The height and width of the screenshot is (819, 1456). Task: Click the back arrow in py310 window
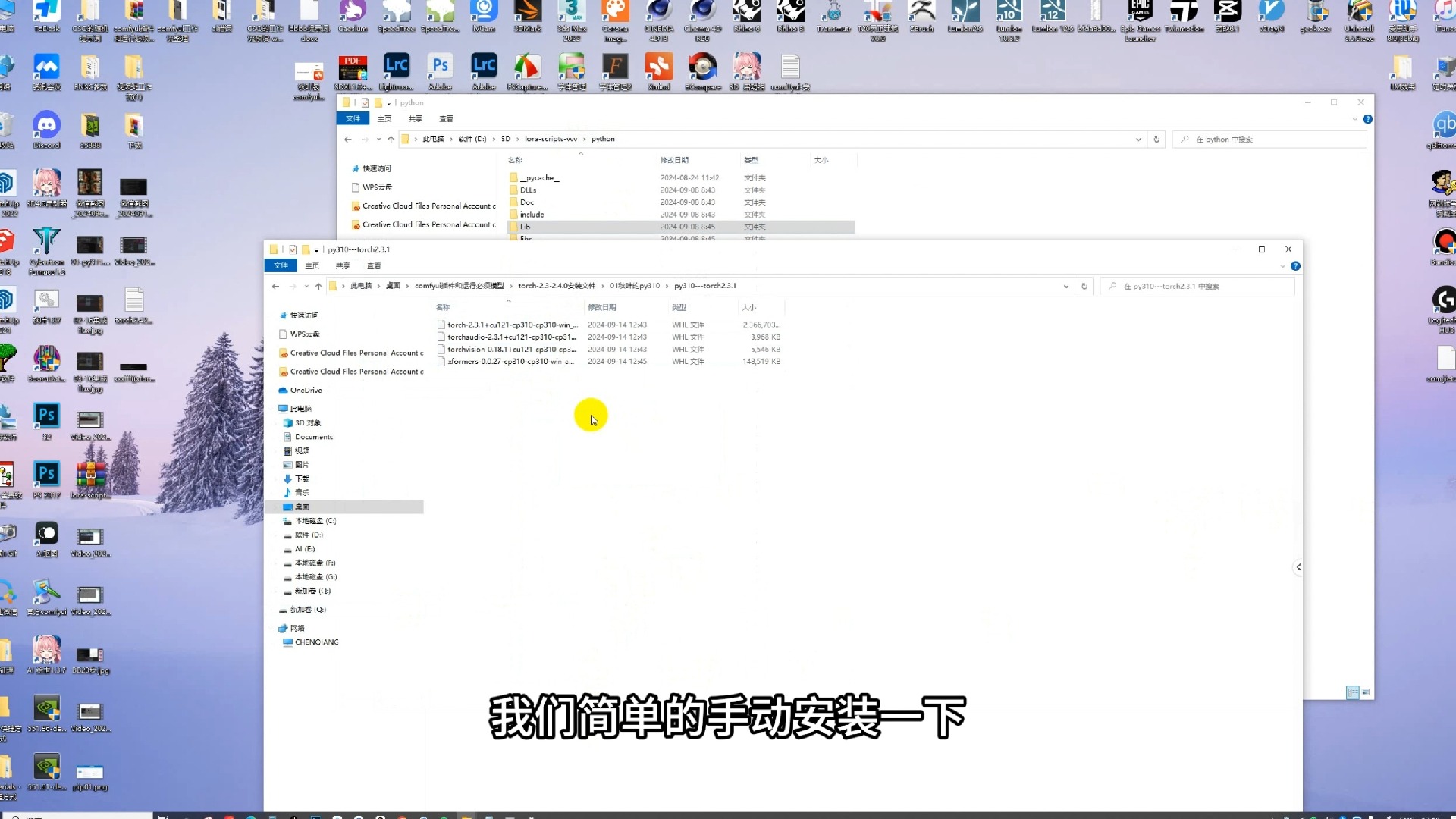tap(276, 286)
